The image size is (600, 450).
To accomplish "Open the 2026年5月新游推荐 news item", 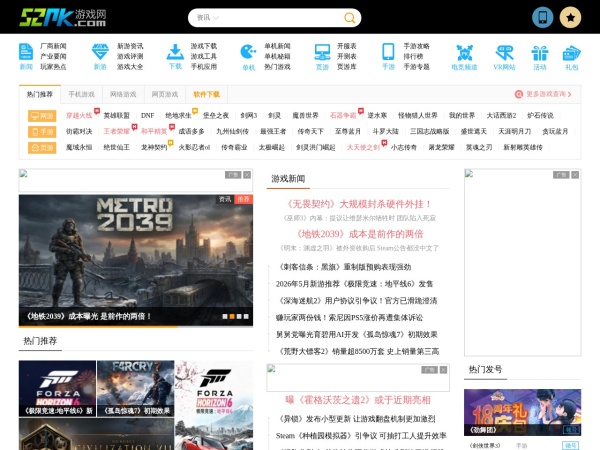I will (x=354, y=284).
